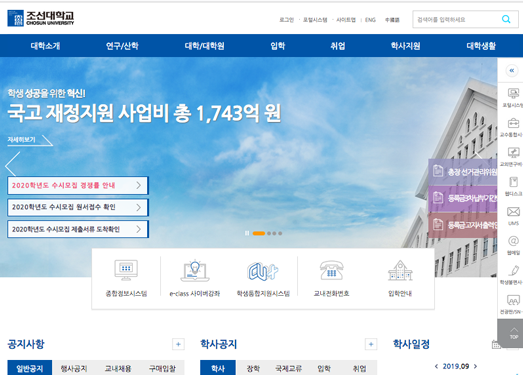The image size is (523, 375).
Task: Switch to the Chinese language link
Action: point(392,20)
